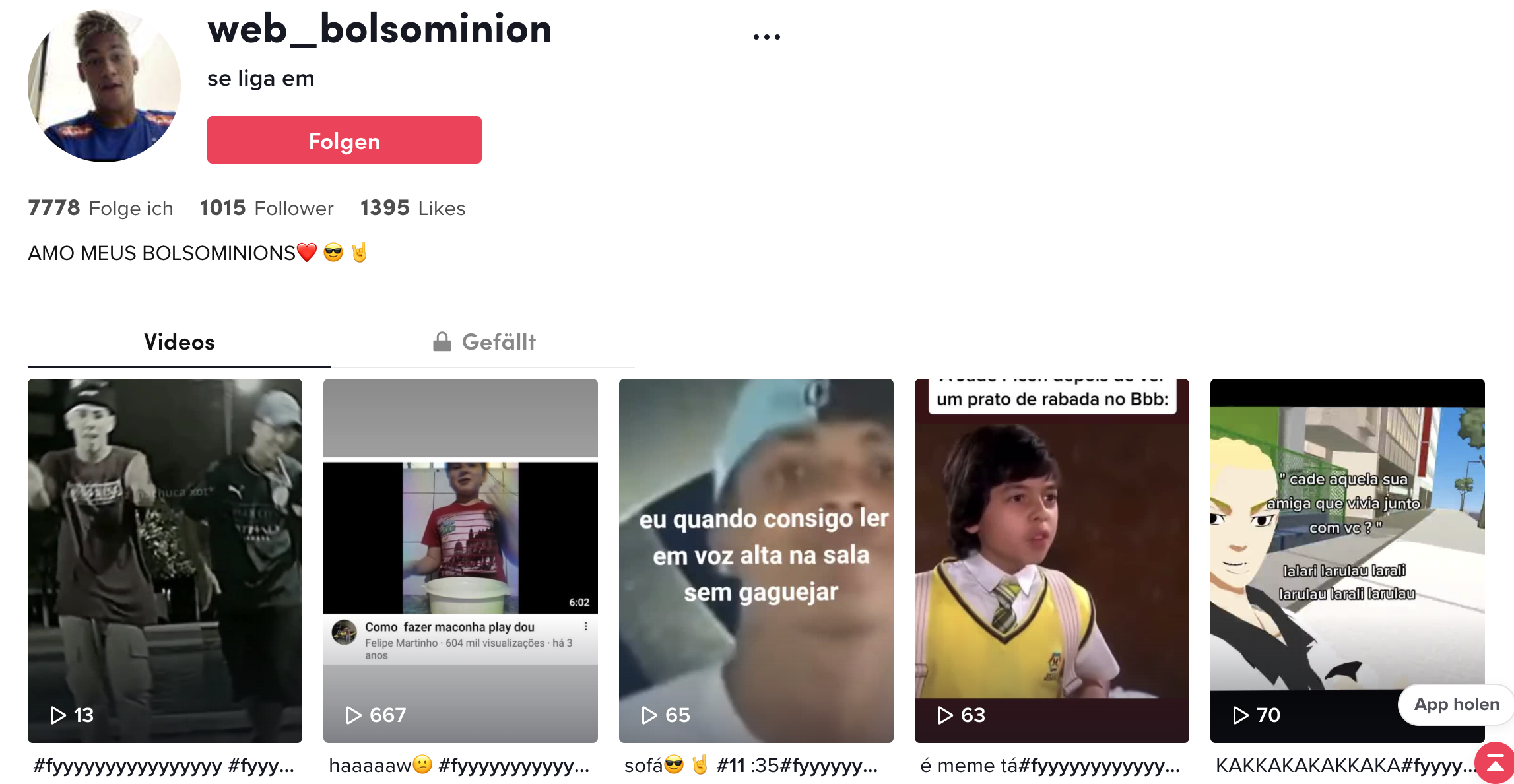The height and width of the screenshot is (784, 1514).
Task: Click play icon on the 63-views video
Action: coord(945,715)
